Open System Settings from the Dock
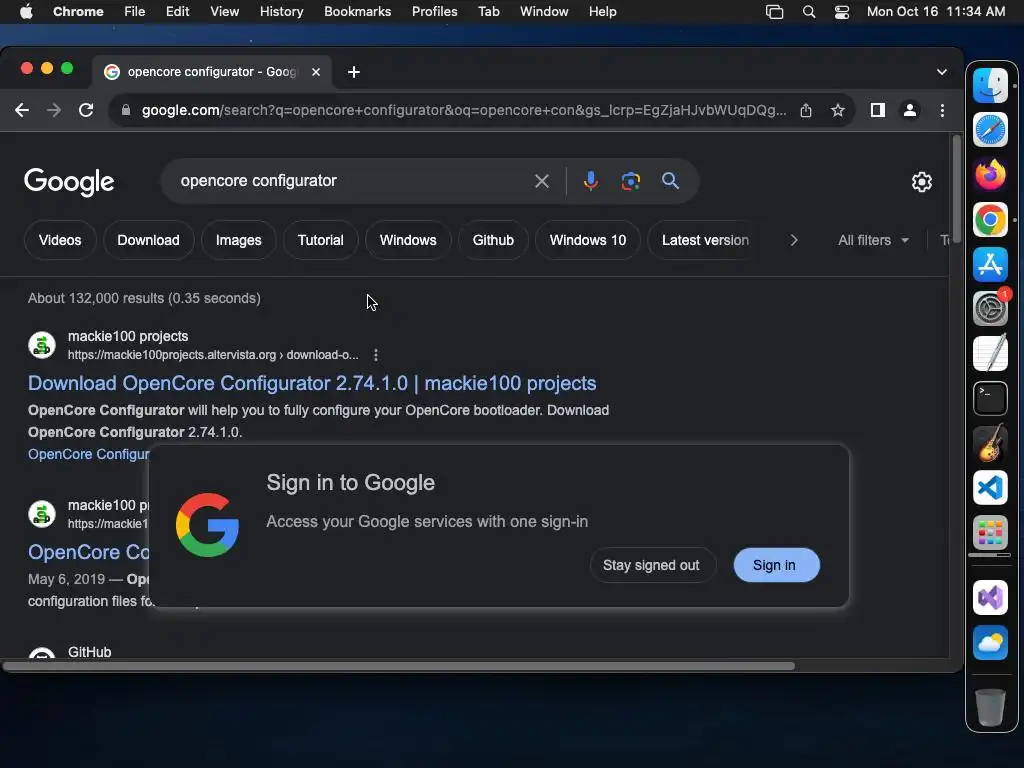 coord(990,308)
